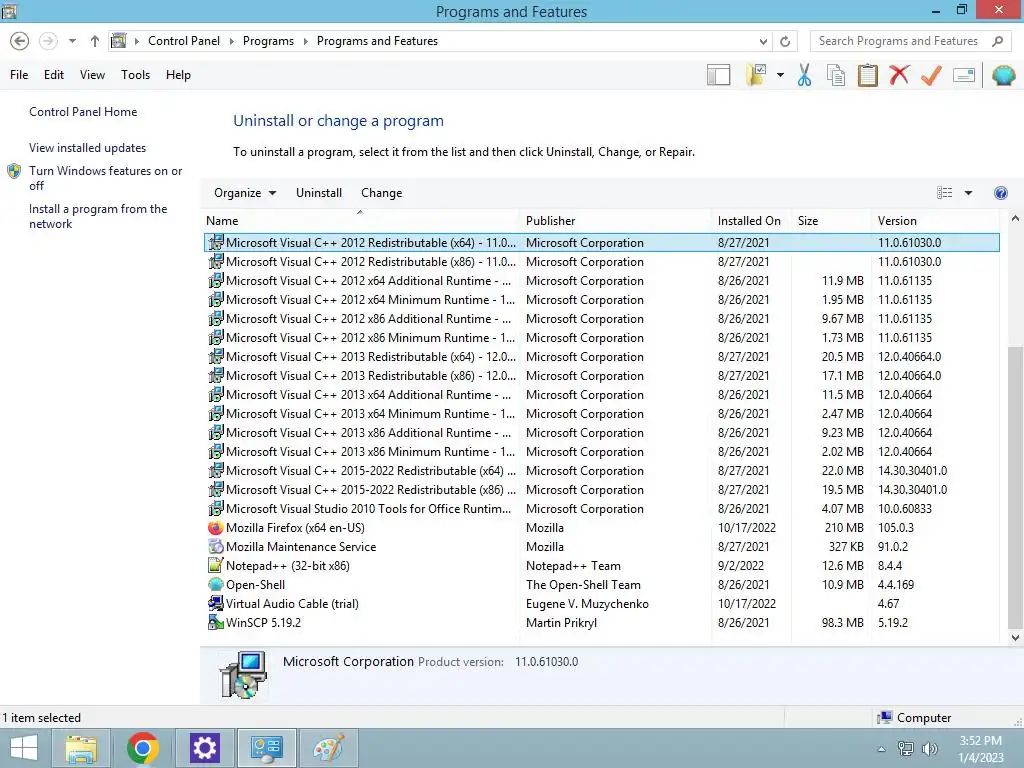Image resolution: width=1024 pixels, height=768 pixels.
Task: Click the blue Help question mark icon
Action: point(1000,193)
